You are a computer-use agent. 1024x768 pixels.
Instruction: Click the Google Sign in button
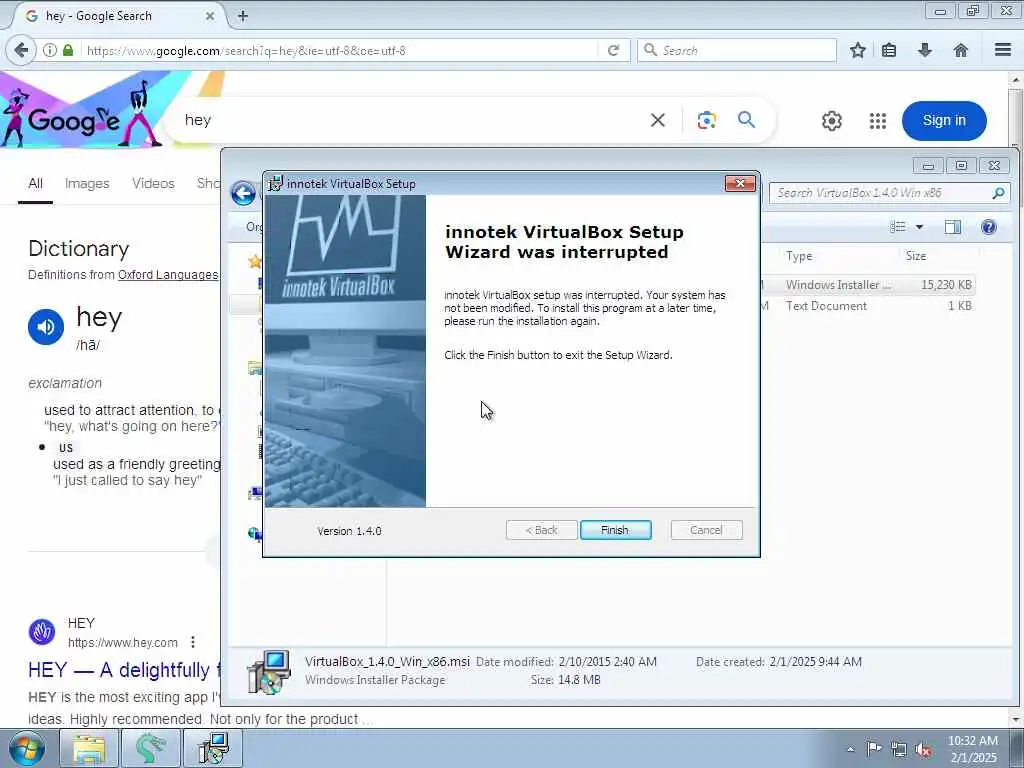[944, 120]
